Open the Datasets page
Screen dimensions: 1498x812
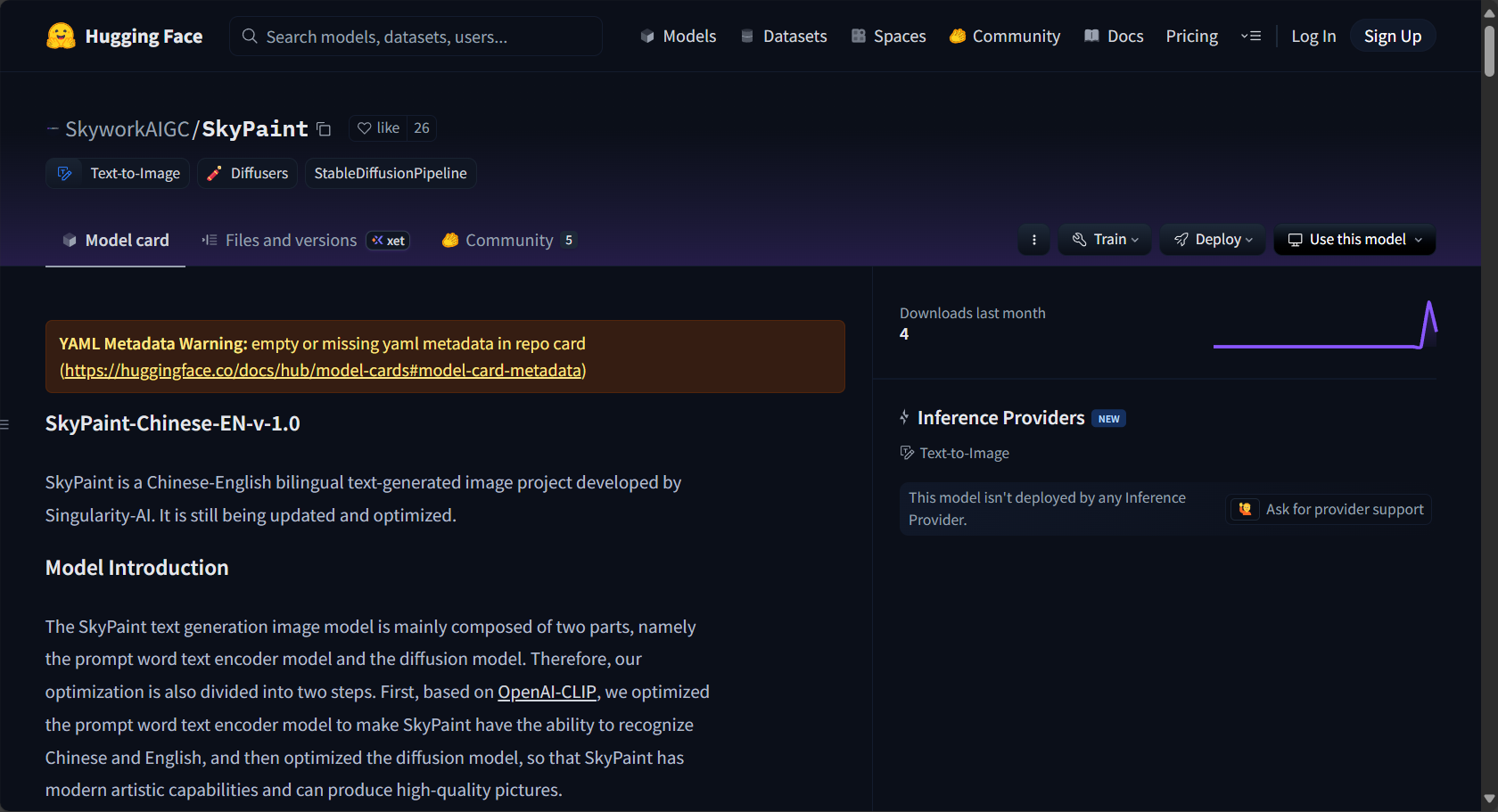(x=784, y=36)
